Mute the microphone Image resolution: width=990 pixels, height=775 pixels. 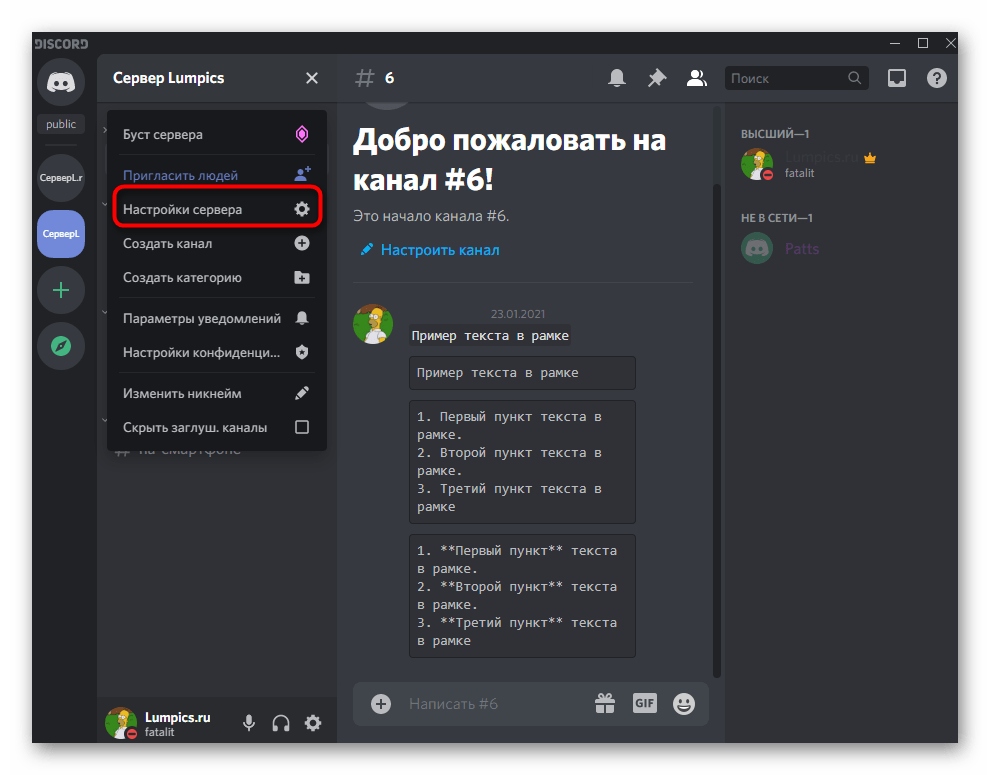pyautogui.click(x=249, y=723)
